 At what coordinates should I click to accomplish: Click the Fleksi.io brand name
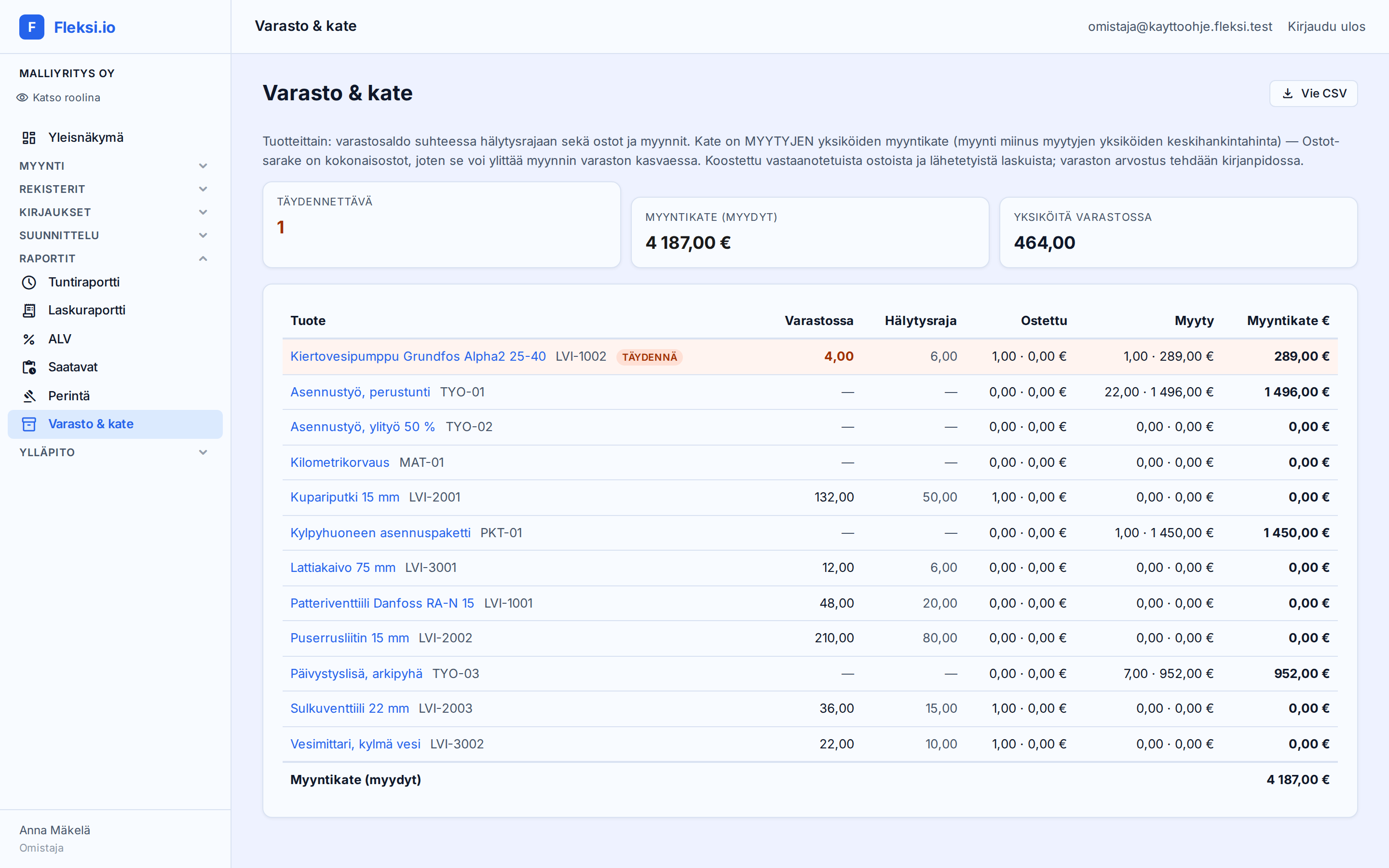click(x=84, y=27)
